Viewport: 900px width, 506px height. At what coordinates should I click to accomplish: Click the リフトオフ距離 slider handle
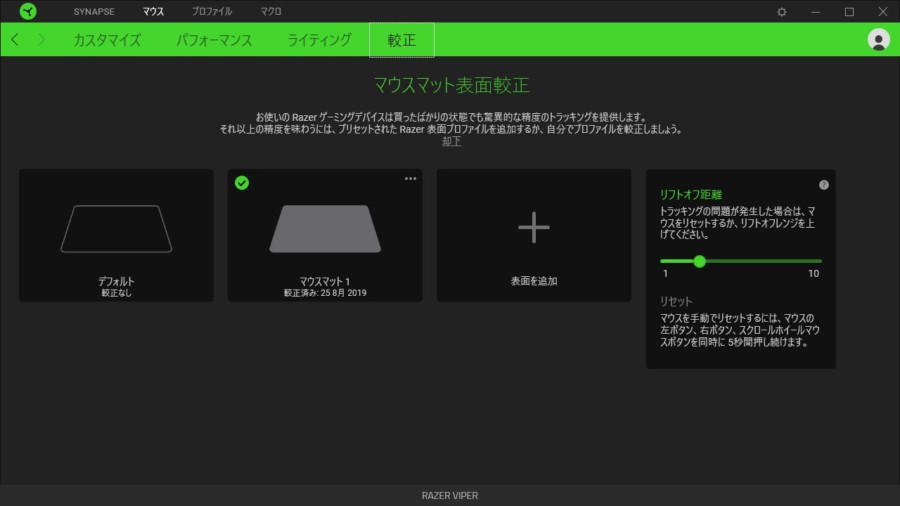[x=699, y=261]
